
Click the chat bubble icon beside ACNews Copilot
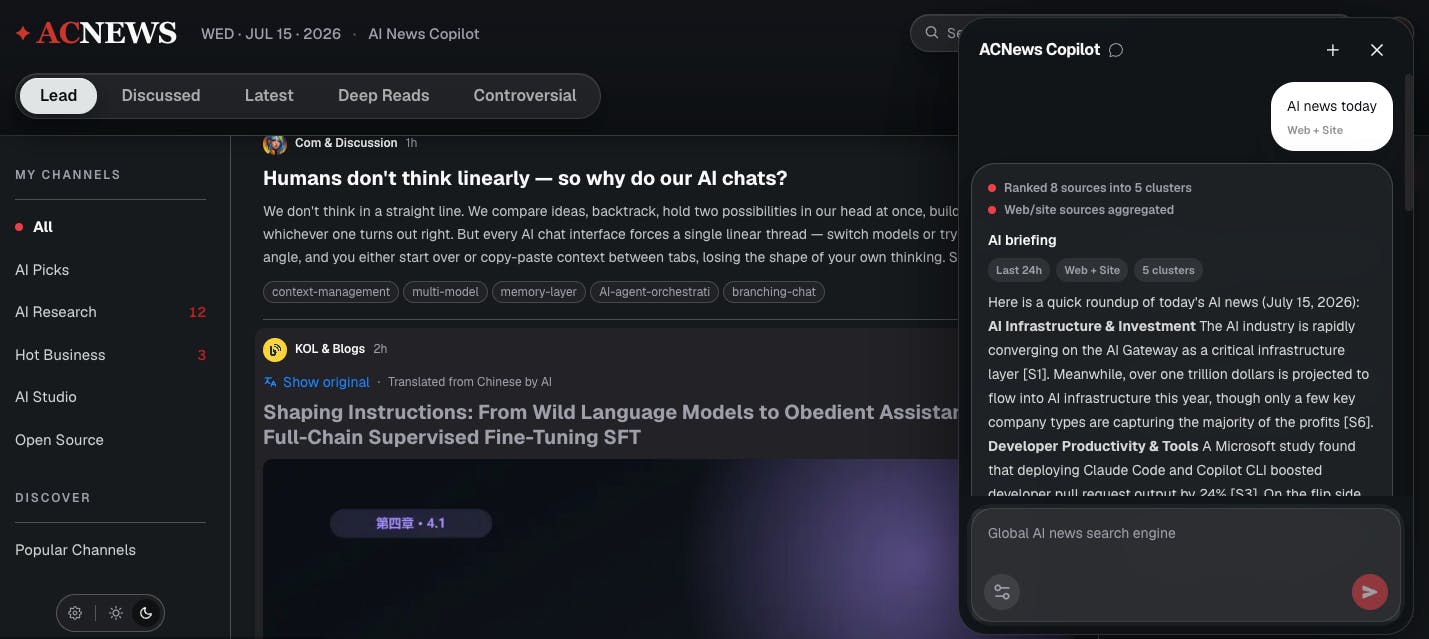(1116, 50)
